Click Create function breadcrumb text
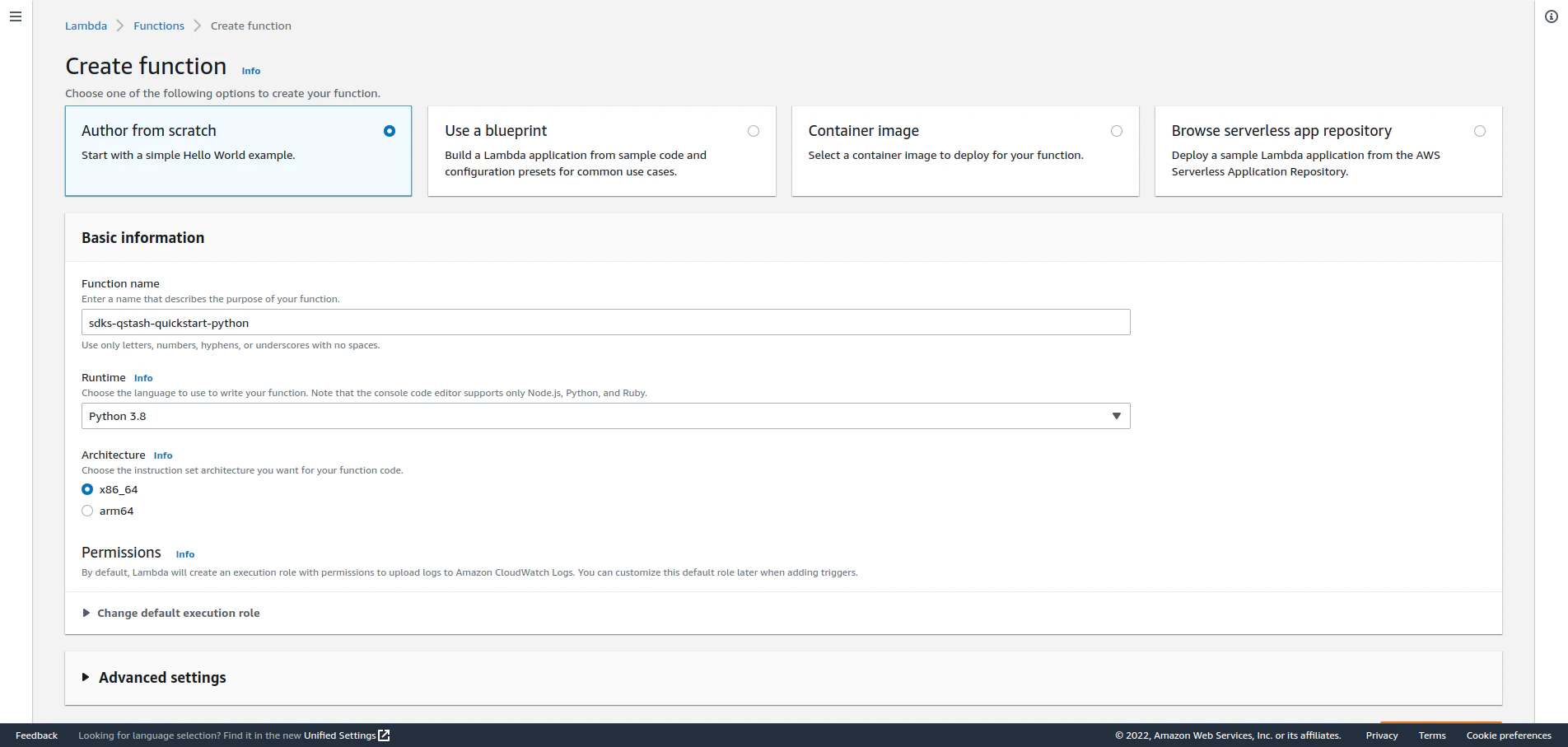The image size is (1568, 747). [251, 26]
